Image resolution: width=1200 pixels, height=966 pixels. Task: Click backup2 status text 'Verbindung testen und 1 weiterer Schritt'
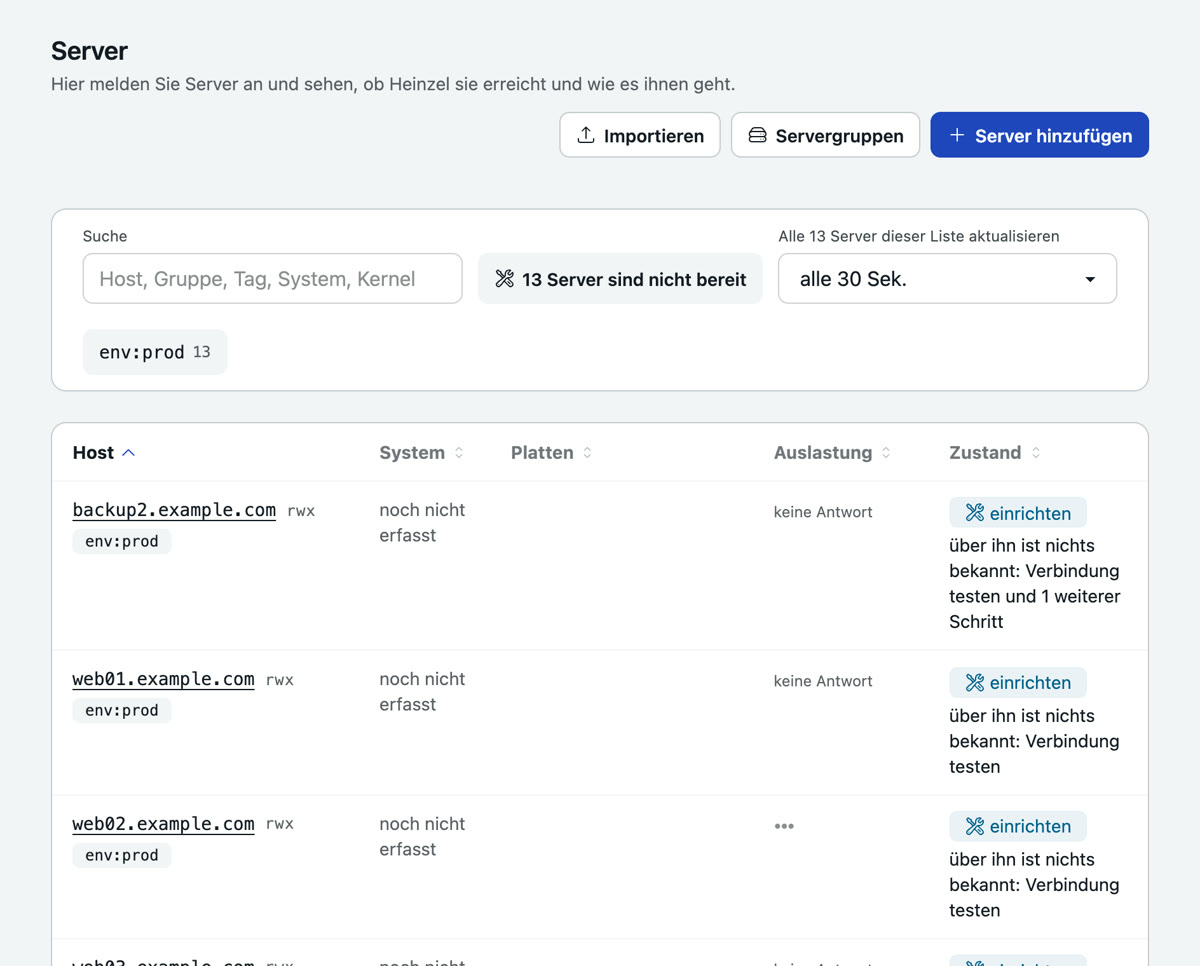[1036, 596]
